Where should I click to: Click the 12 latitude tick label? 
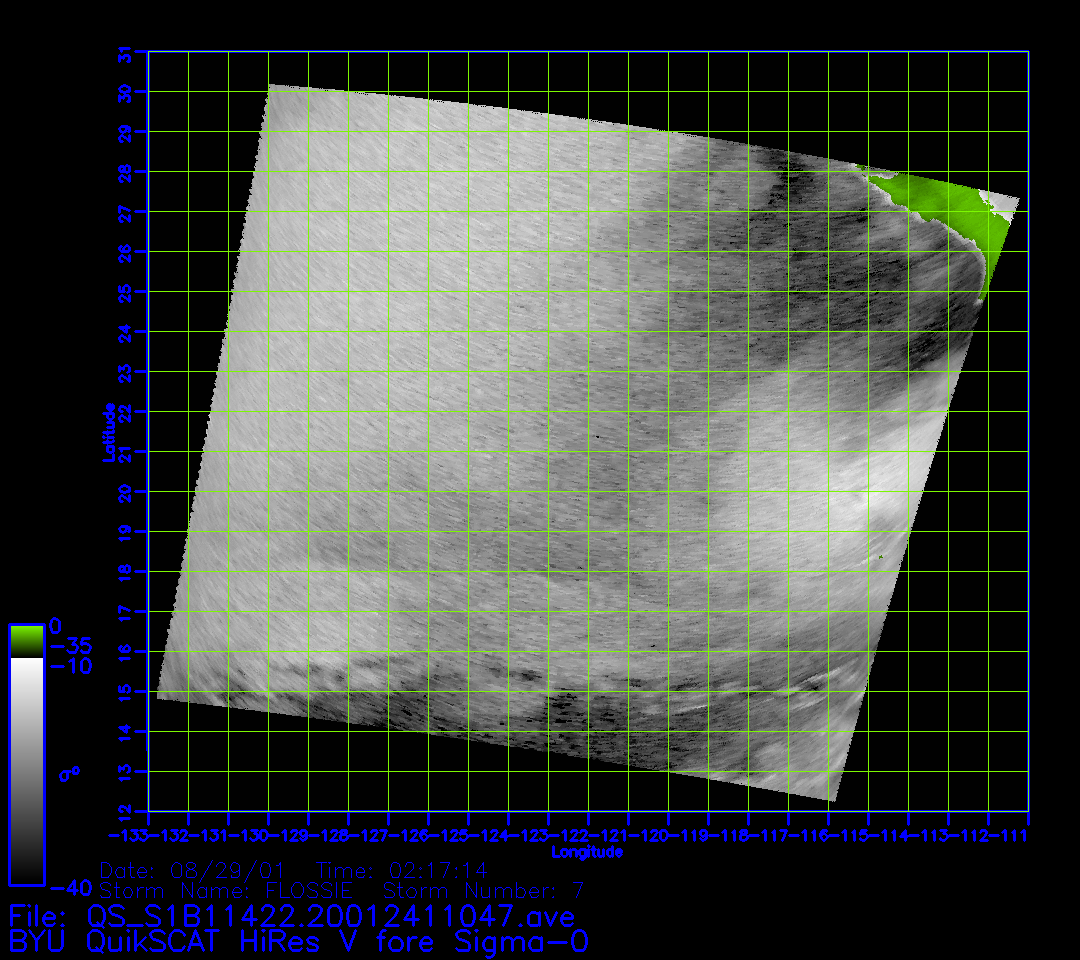[125, 811]
